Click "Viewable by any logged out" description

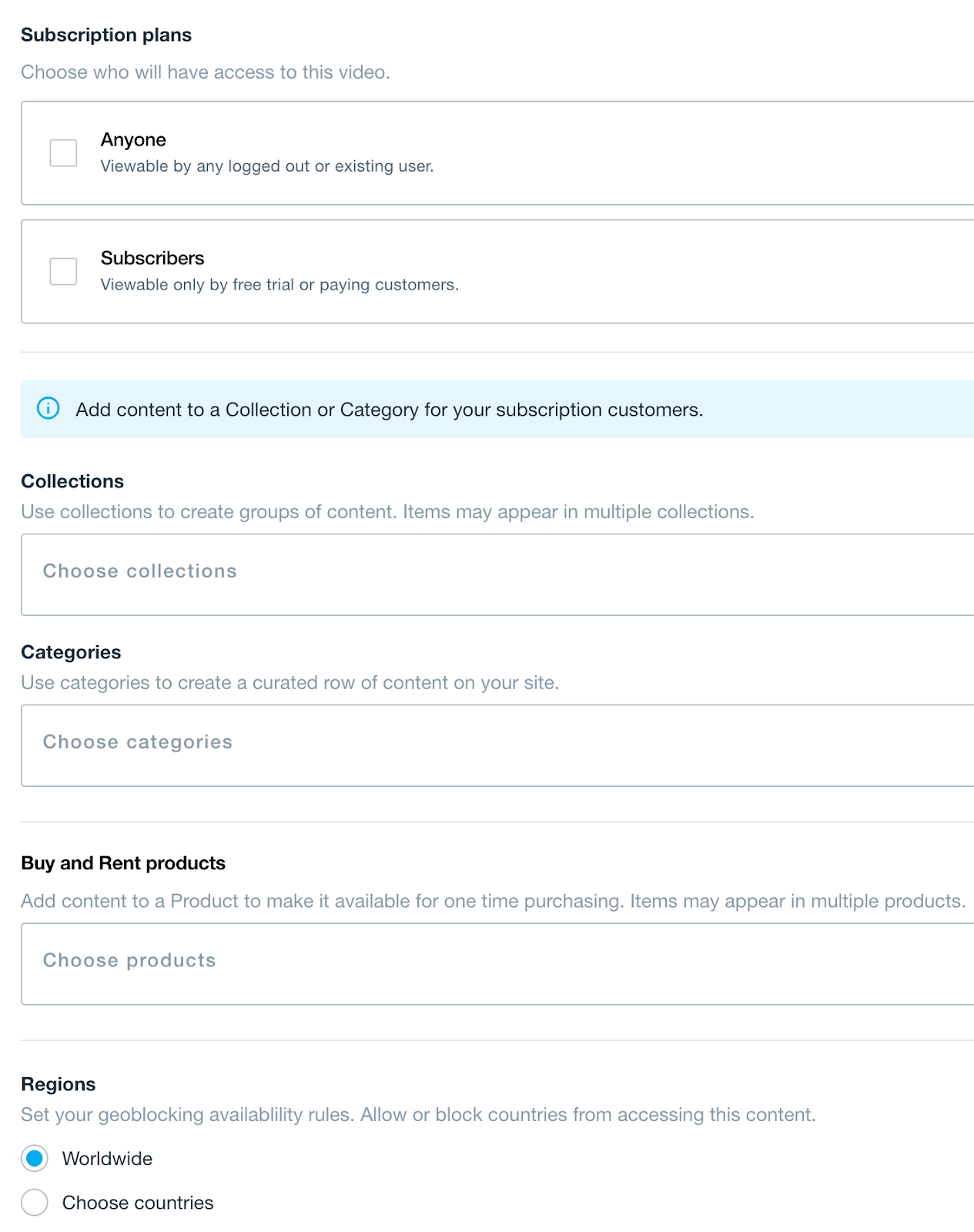click(x=267, y=166)
